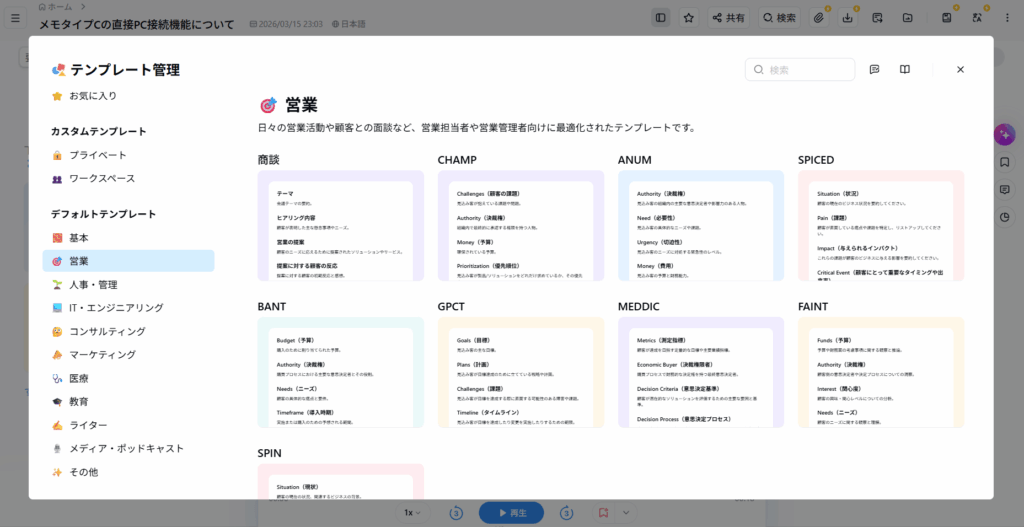The image size is (1024, 527).
Task: Click the microphone icon beside メディア・ポッドキャスト
Action: pos(57,449)
